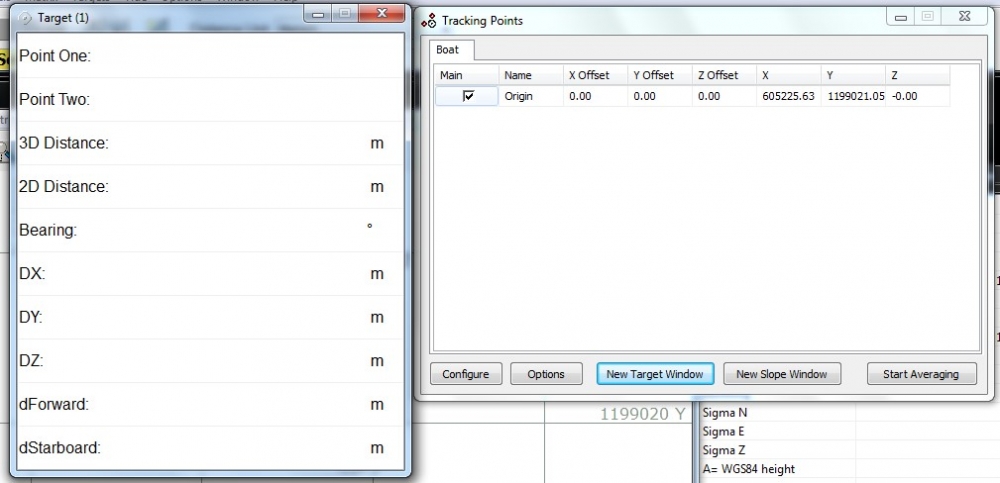Toggle the Main checkbox for Origin
The image size is (1000, 483).
point(469,96)
